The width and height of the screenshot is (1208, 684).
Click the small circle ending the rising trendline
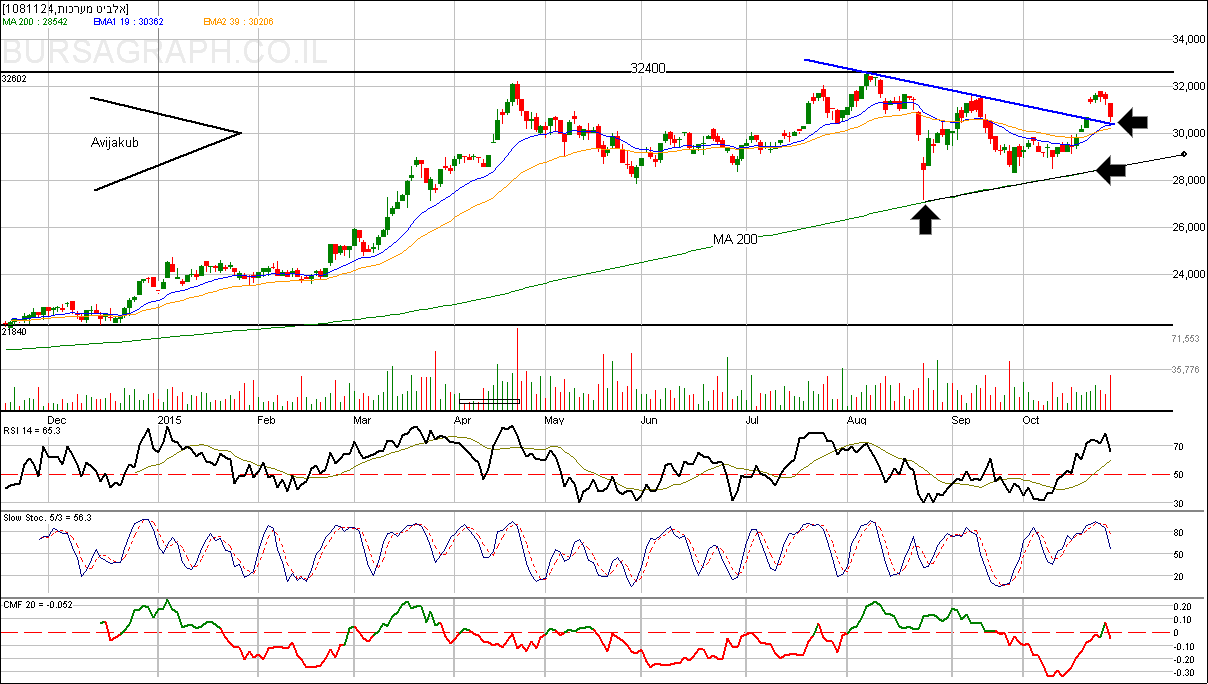[x=1184, y=153]
